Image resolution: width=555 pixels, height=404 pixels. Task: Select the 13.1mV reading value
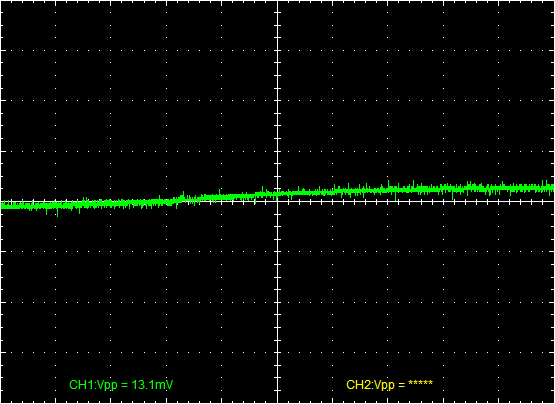[152, 385]
